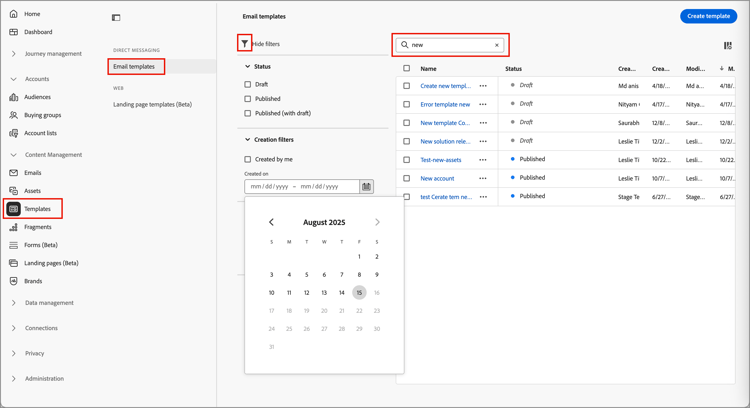
Task: Pick August 1 in the calendar
Action: coord(359,257)
